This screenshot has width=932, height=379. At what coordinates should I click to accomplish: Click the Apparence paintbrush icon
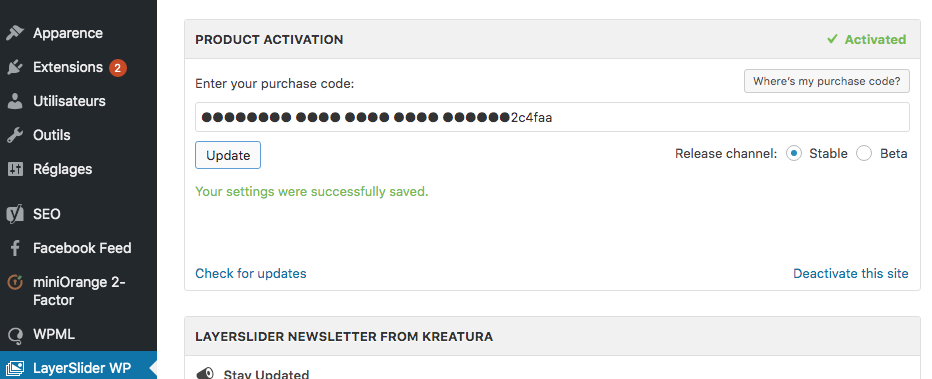coord(15,33)
